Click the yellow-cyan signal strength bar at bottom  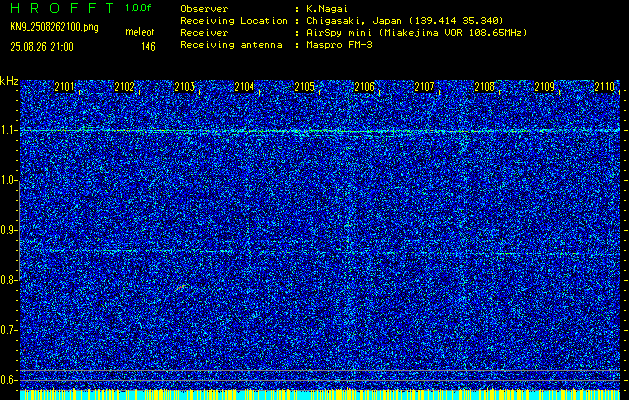(320, 394)
